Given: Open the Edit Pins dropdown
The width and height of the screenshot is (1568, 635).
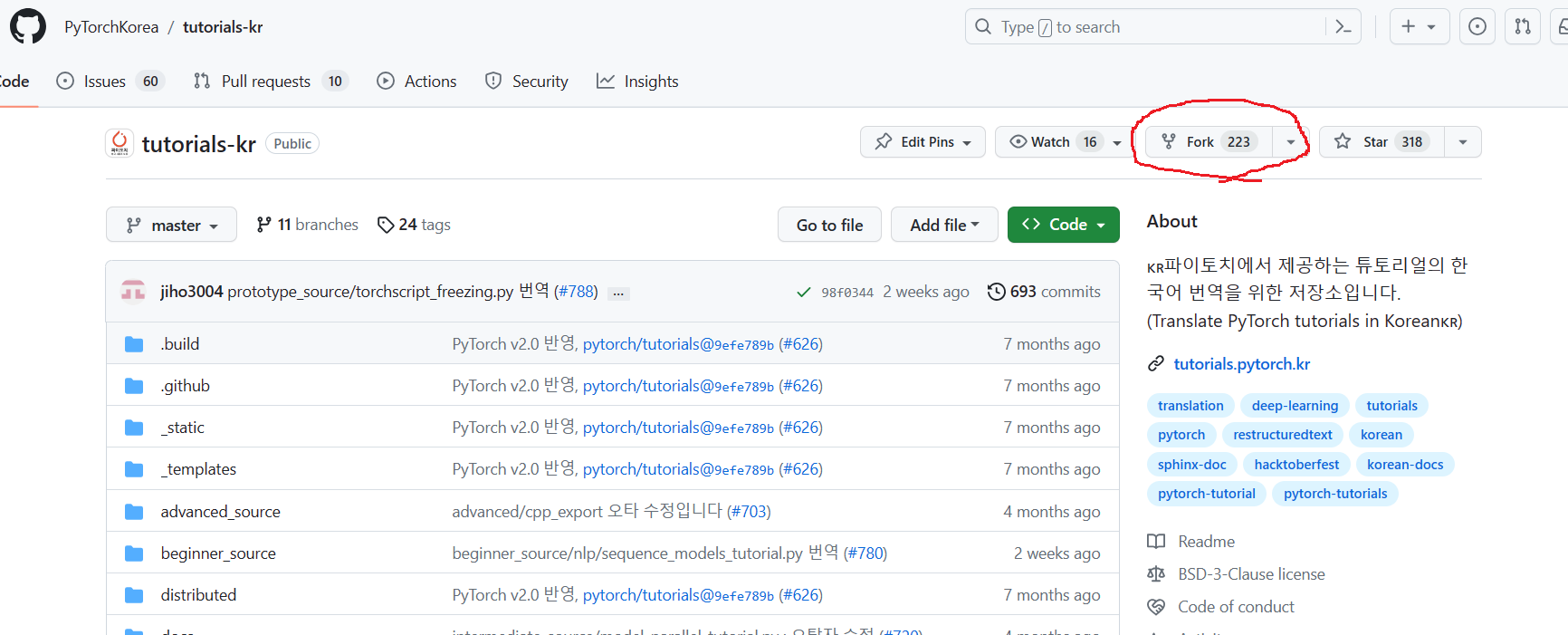Looking at the screenshot, I should [923, 142].
